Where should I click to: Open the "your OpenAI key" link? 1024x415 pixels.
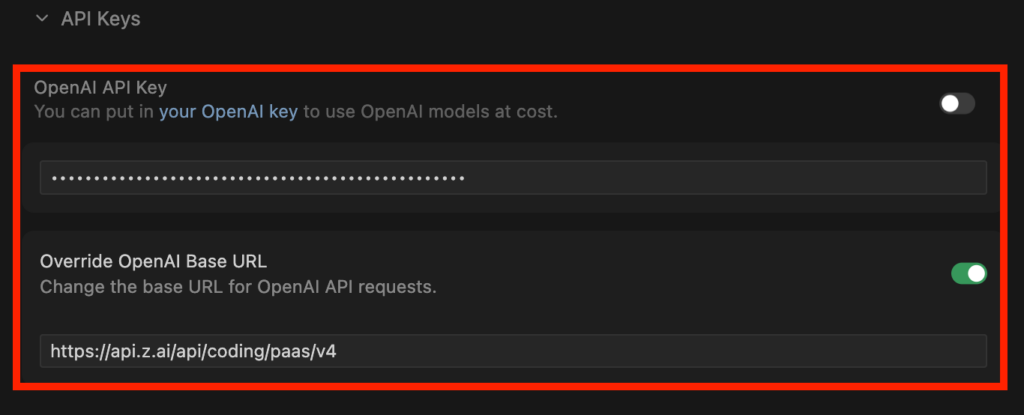tap(228, 112)
